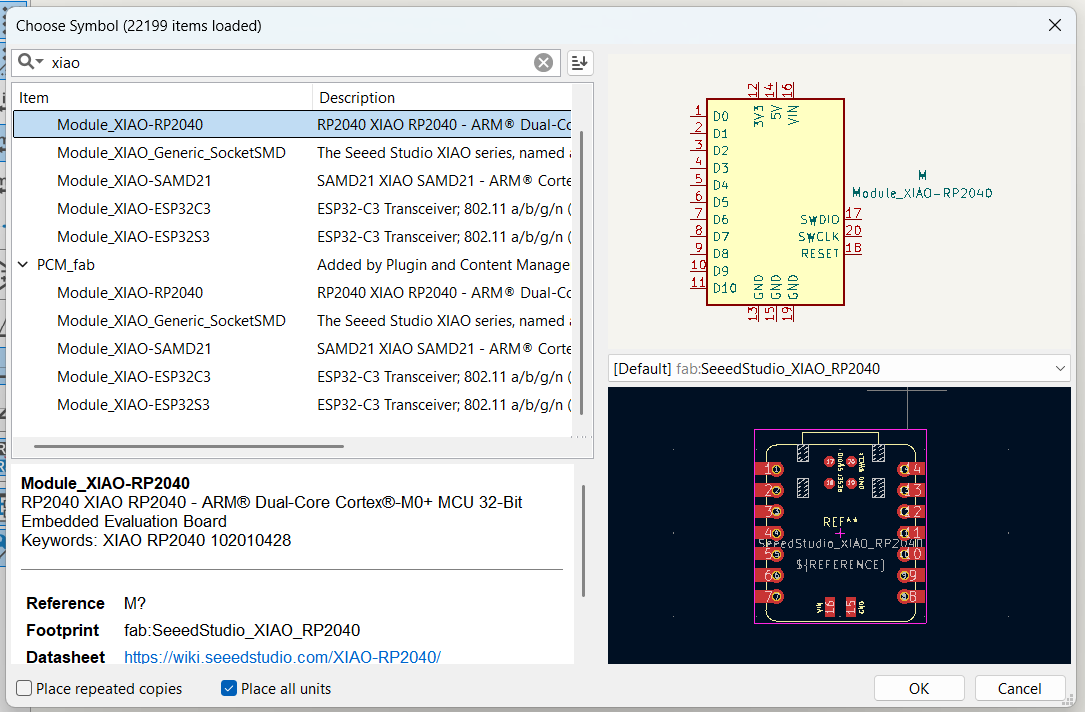Sort by the Item column header

[x=163, y=98]
